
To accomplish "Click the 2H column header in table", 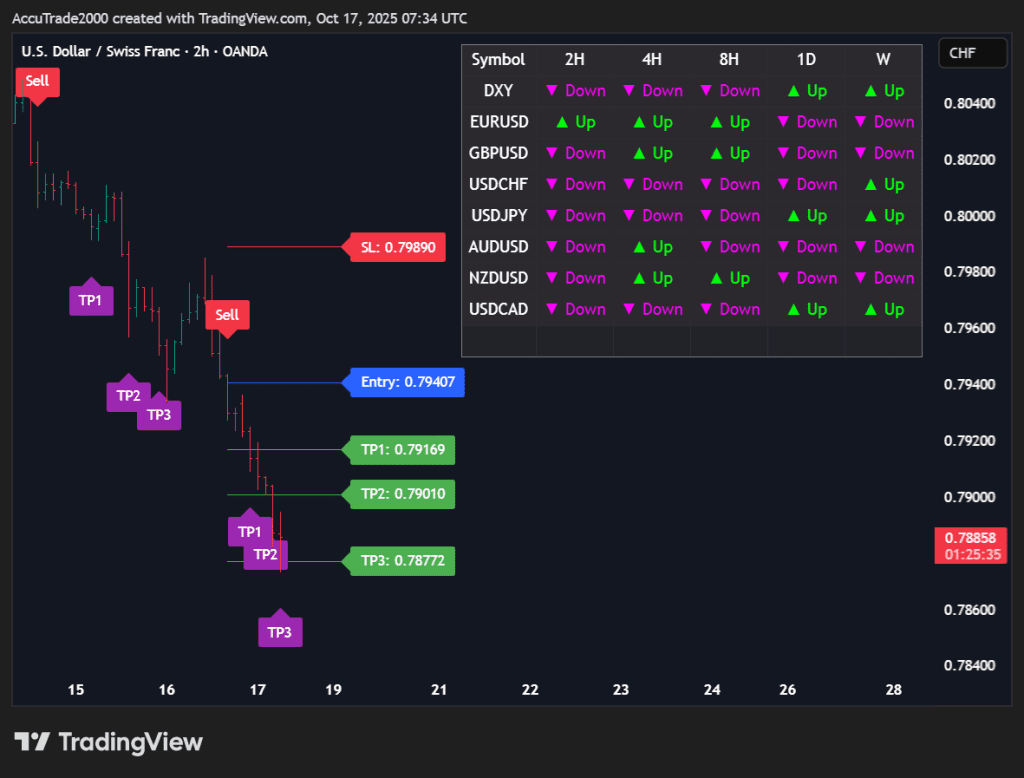I will tap(575, 60).
